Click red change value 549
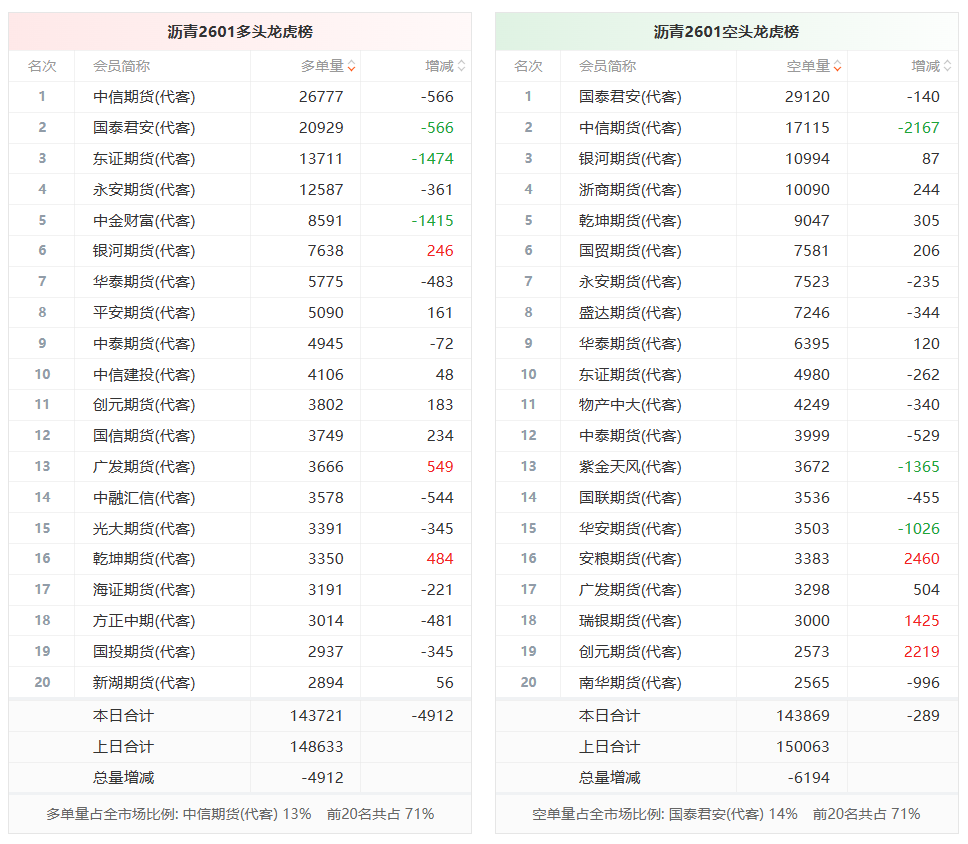 point(440,466)
